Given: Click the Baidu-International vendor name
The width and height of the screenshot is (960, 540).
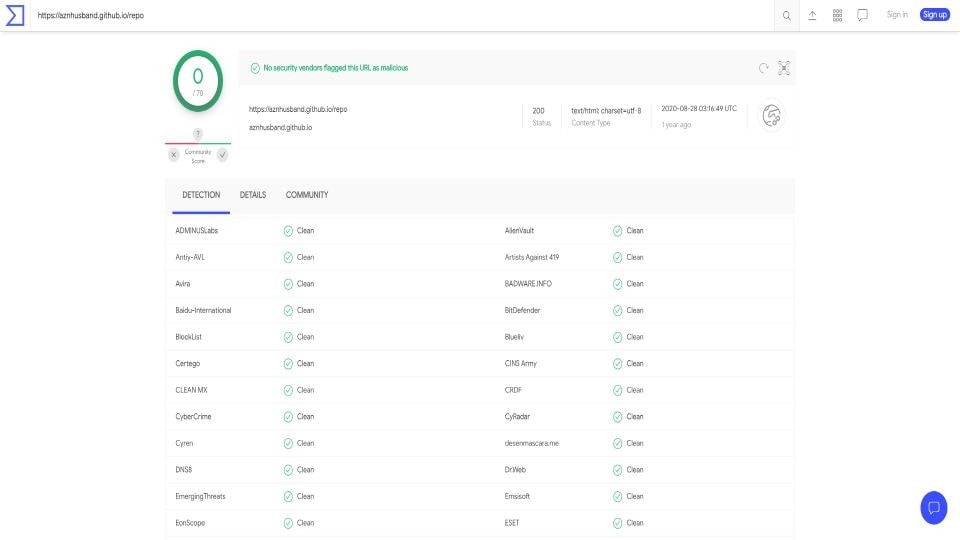Looking at the screenshot, I should 203,310.
